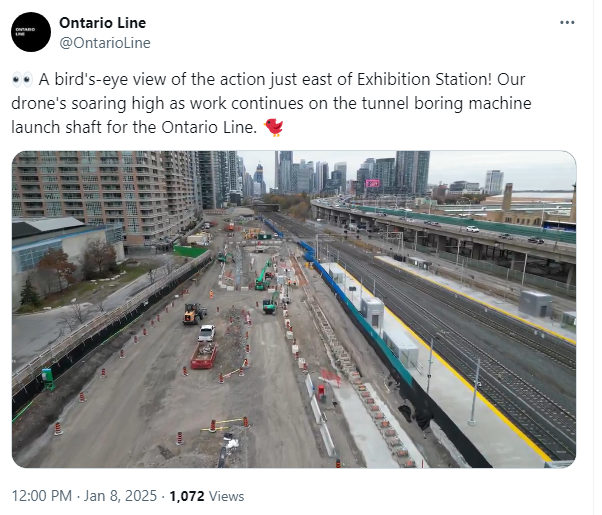The width and height of the screenshot is (602, 515).
Task: Click the Ontario Line profile avatar
Action: (31, 32)
